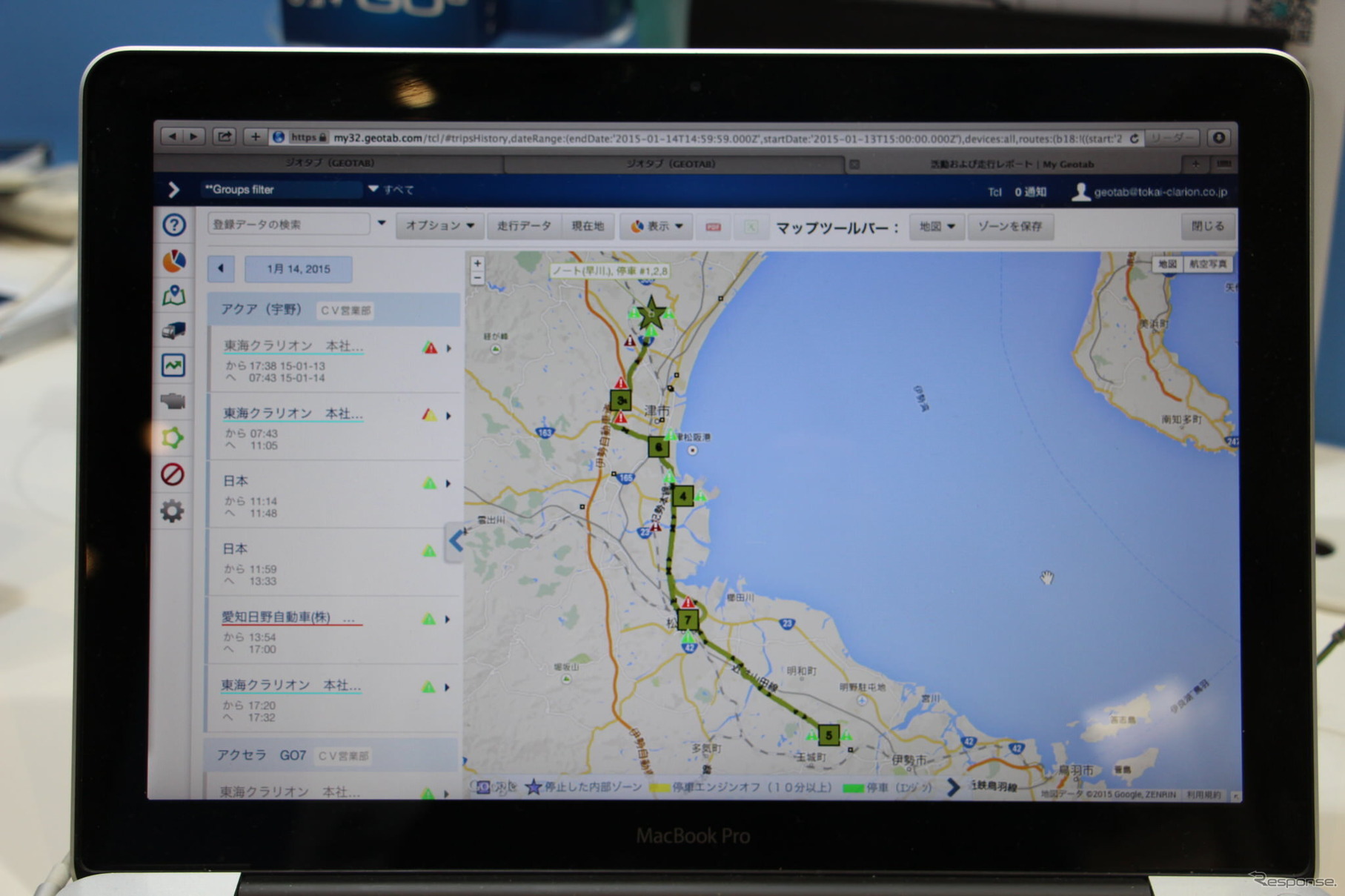Open the activity graph icon
Screen dimensions: 1345x896
[174, 365]
